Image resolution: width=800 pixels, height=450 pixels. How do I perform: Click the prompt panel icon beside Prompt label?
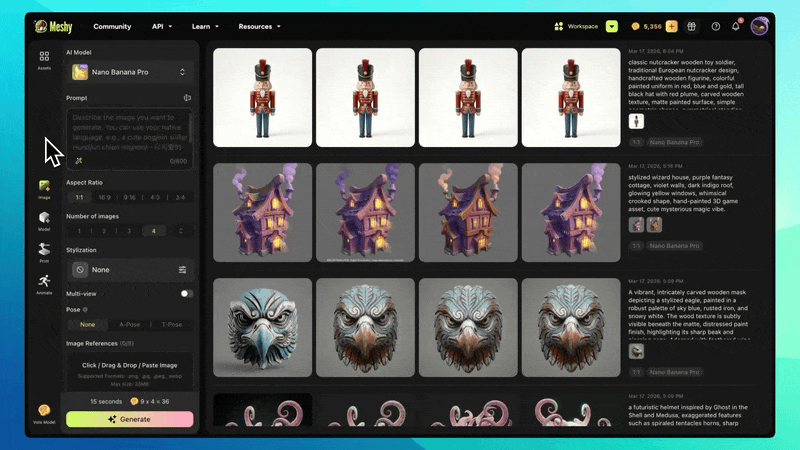click(x=187, y=98)
